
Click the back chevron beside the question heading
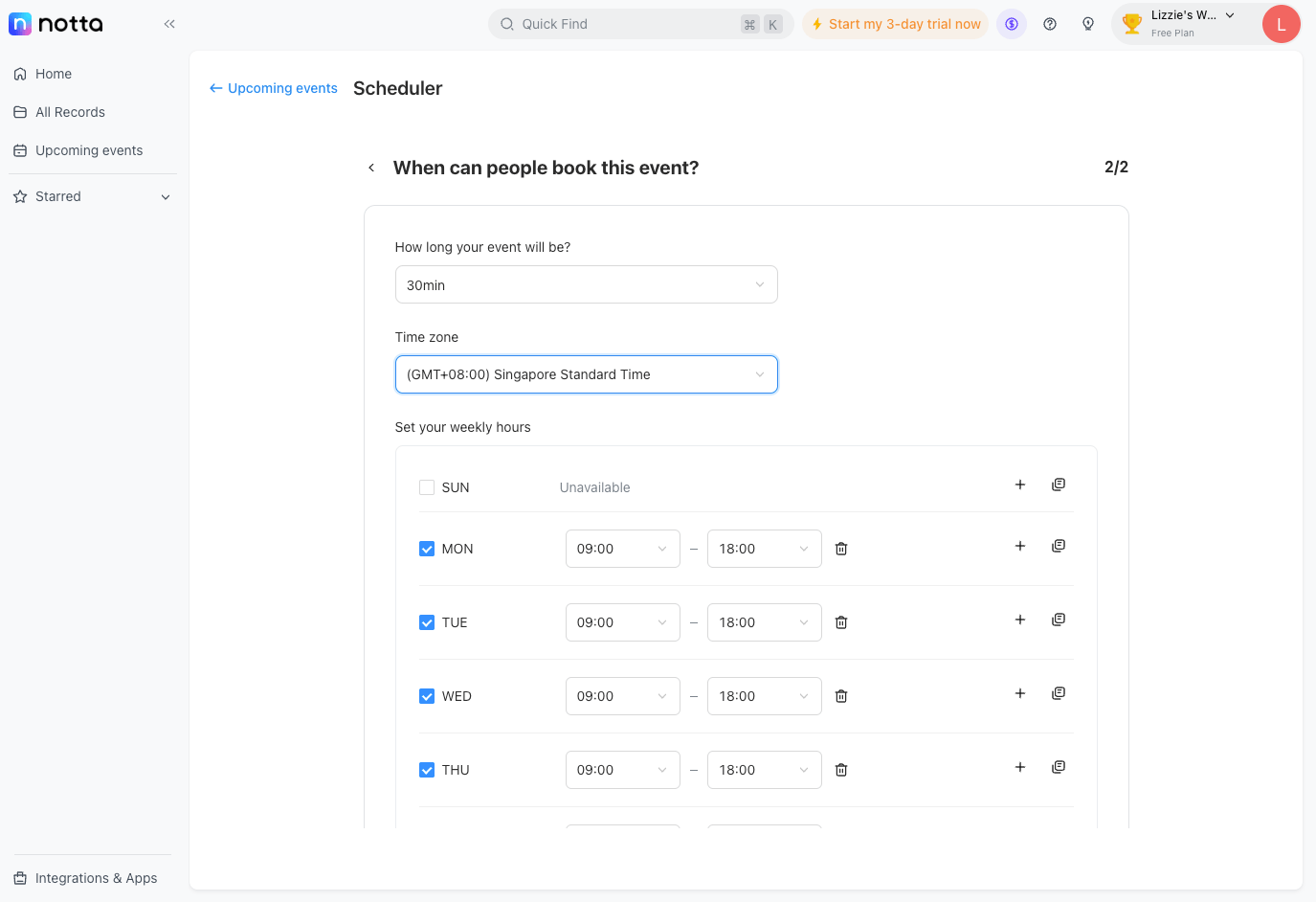[371, 168]
